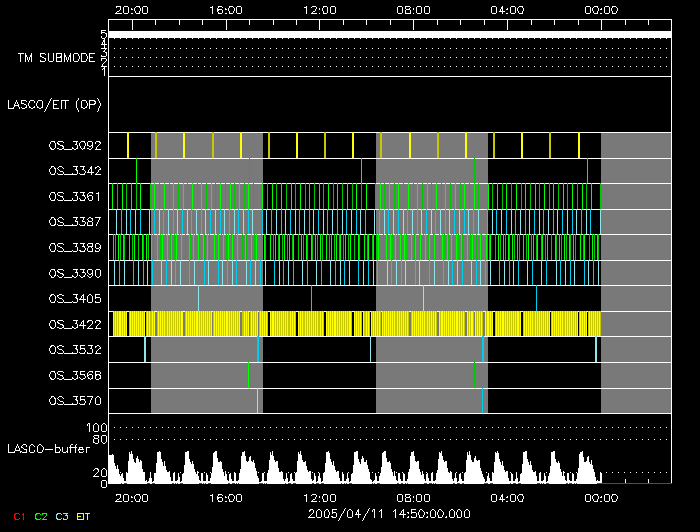
Task: Click the 2005/04/11 14:50:00.000 timestamp
Action: (387, 512)
